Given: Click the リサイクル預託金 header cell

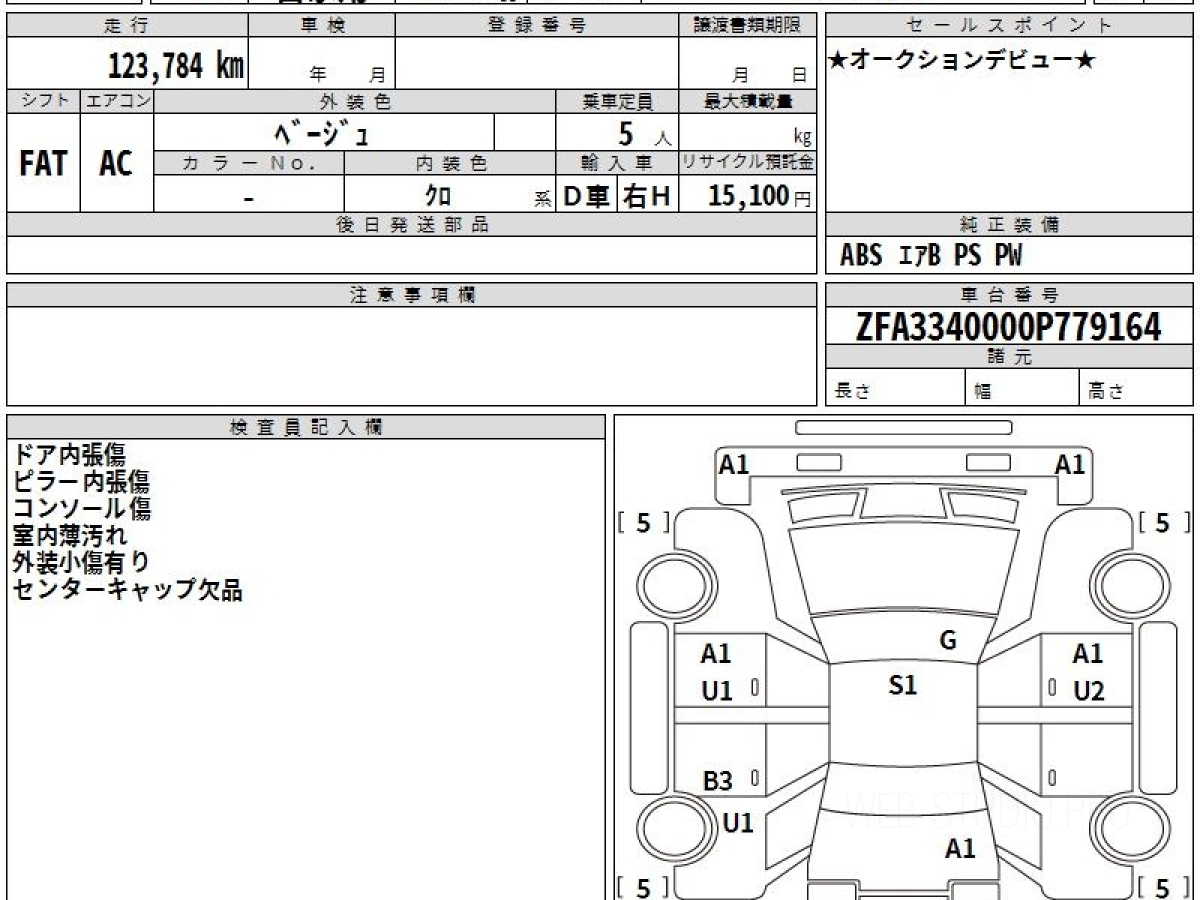Looking at the screenshot, I should 748,163.
